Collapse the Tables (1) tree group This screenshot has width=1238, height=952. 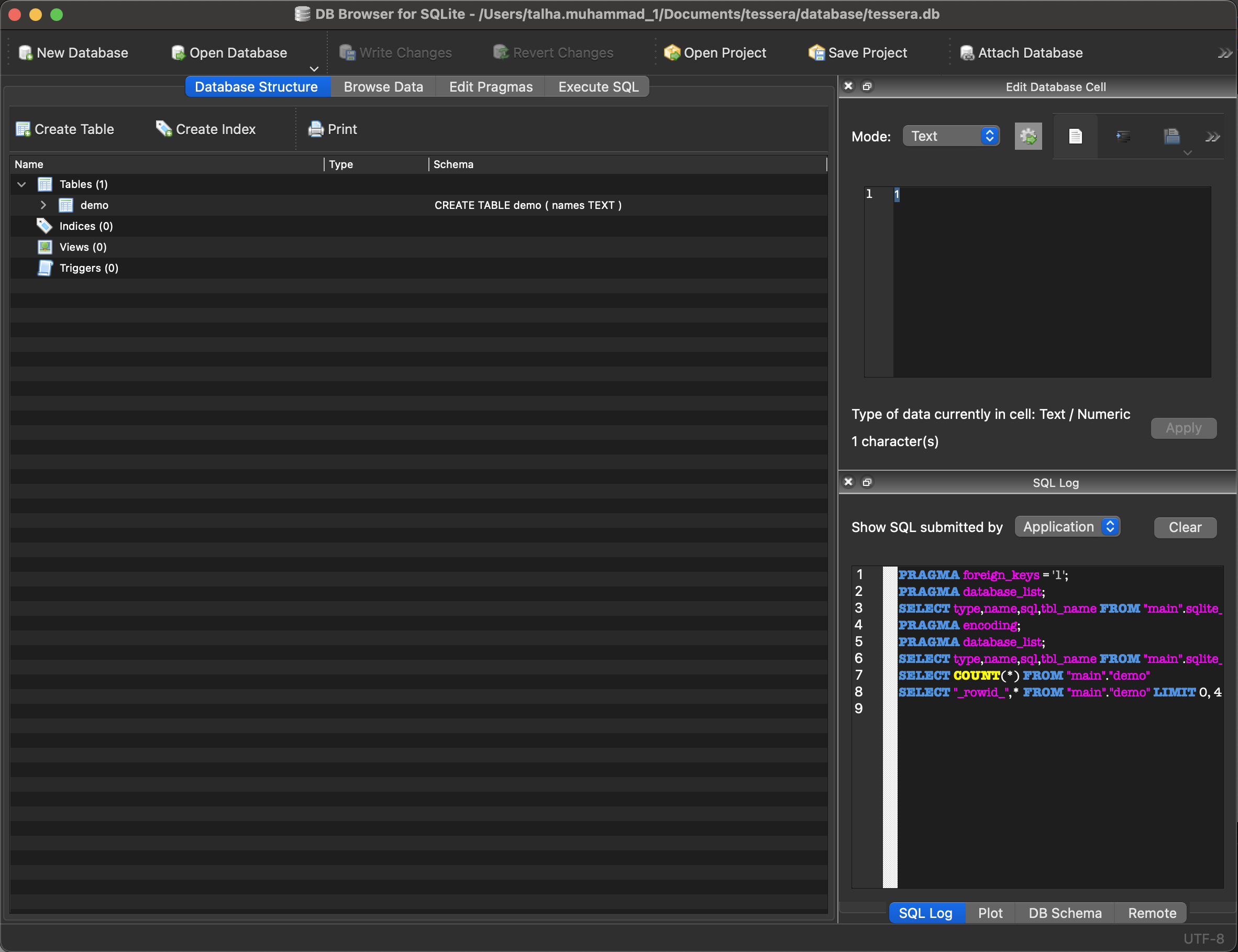pos(22,184)
